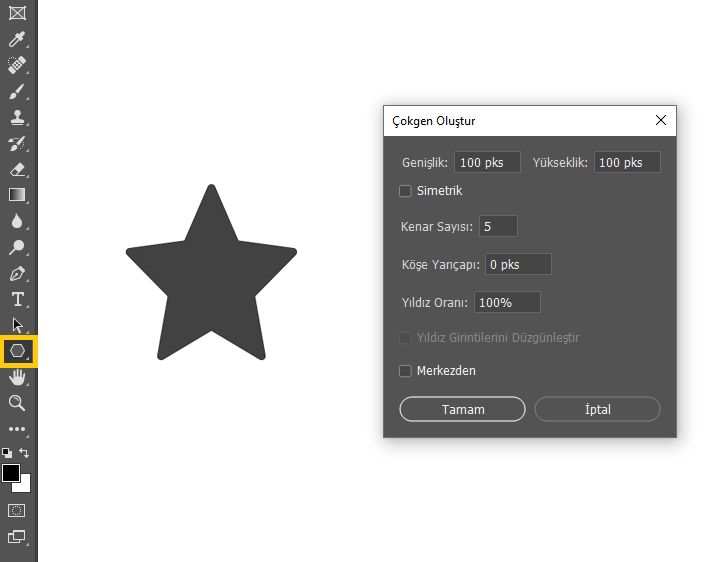Click the Kenar Sayısı field

click(x=499, y=226)
